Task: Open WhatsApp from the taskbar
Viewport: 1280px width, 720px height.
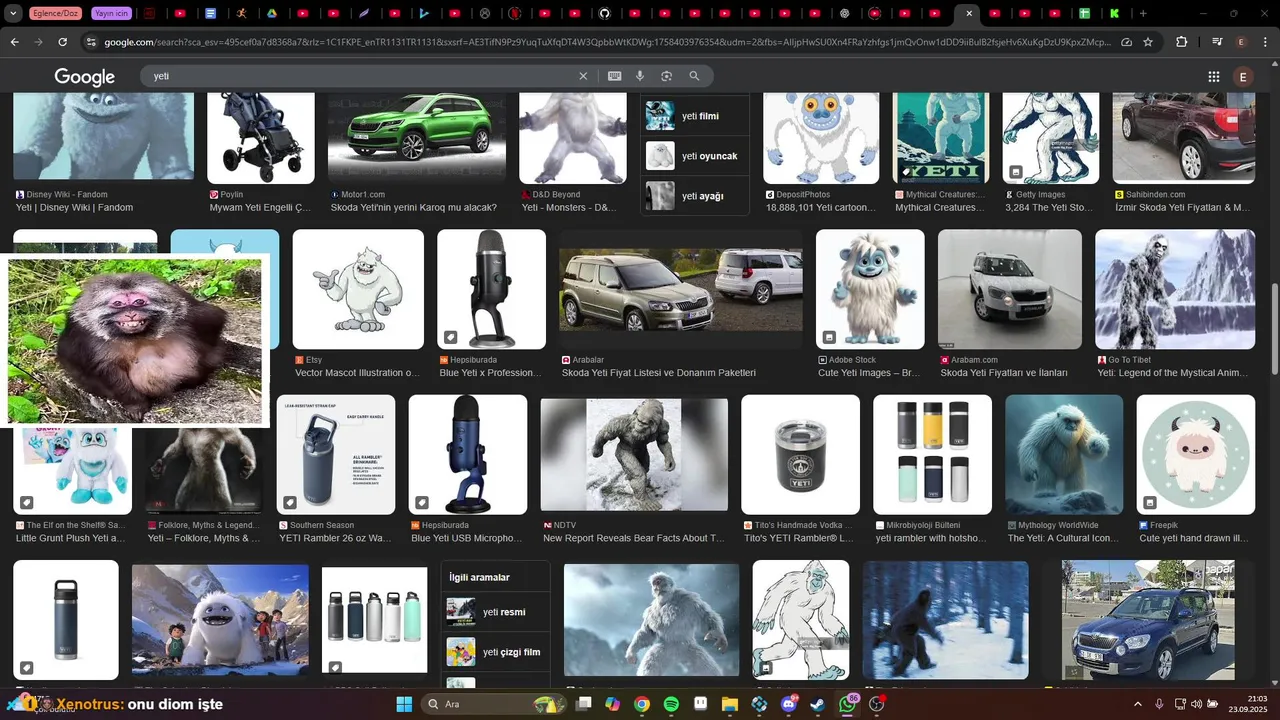Action: click(x=848, y=704)
